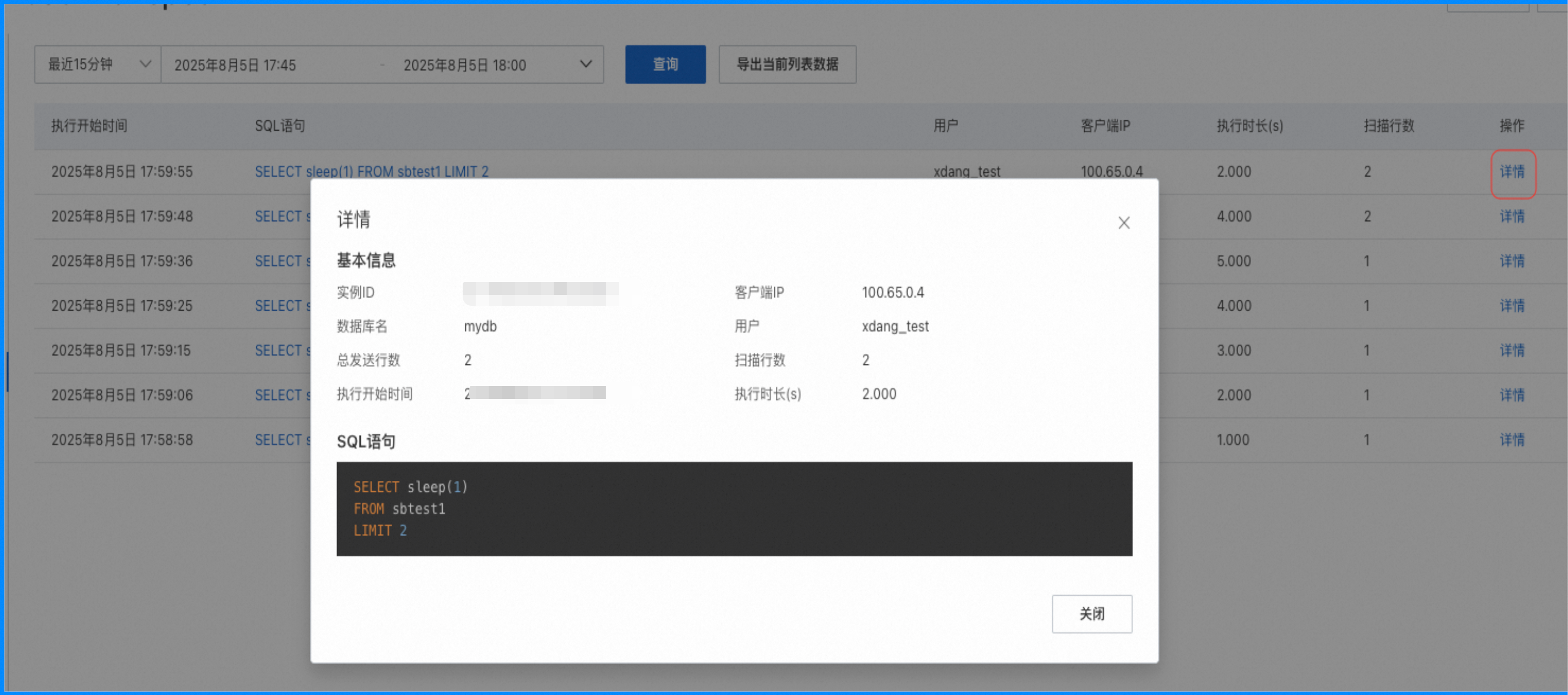1568x695 pixels.
Task: Click SELECT sleep(1) FROM sbtest1 LIMIT 2 link
Action: tap(371, 172)
